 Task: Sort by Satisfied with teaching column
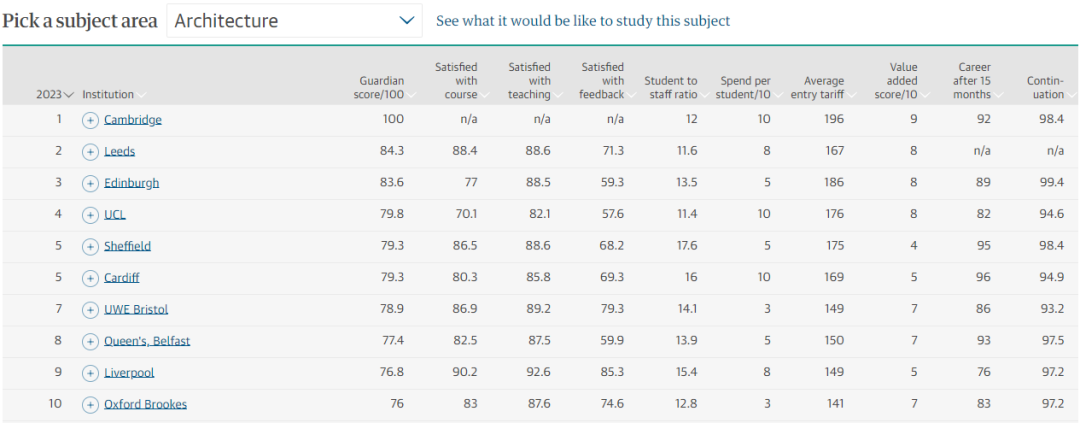[x=530, y=81]
